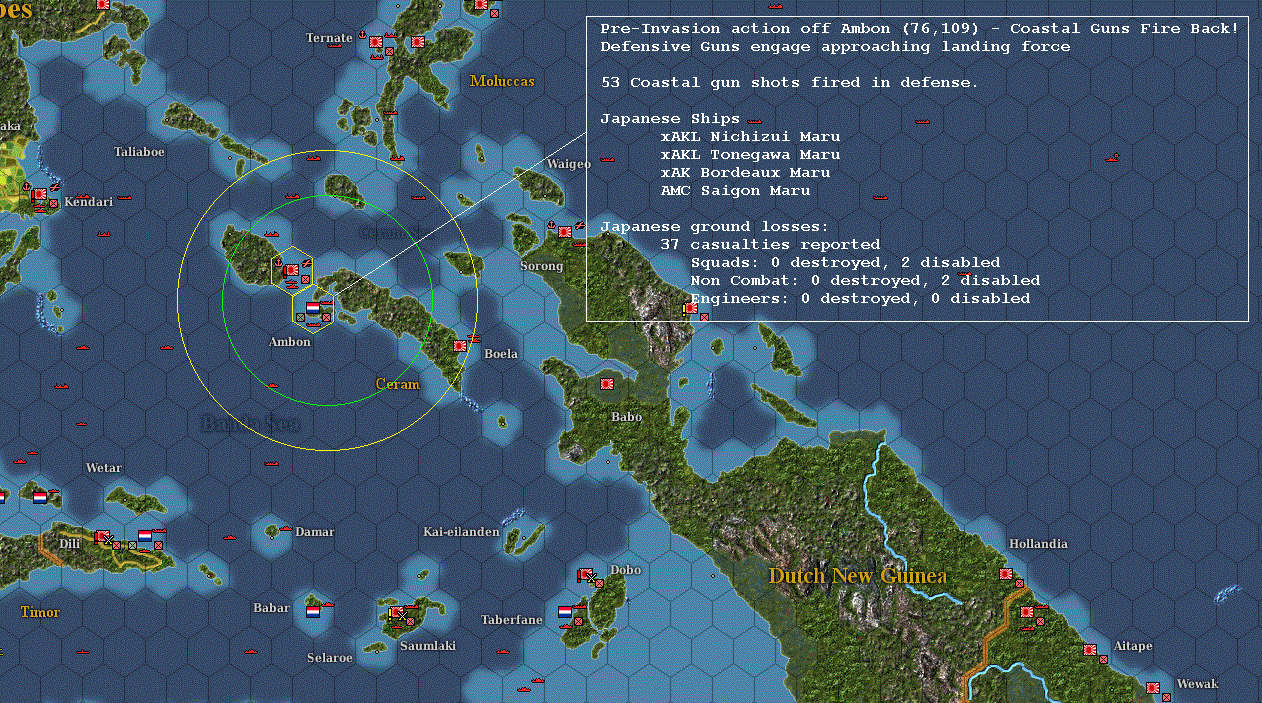Select the Japanese flag at Boela

(460, 345)
